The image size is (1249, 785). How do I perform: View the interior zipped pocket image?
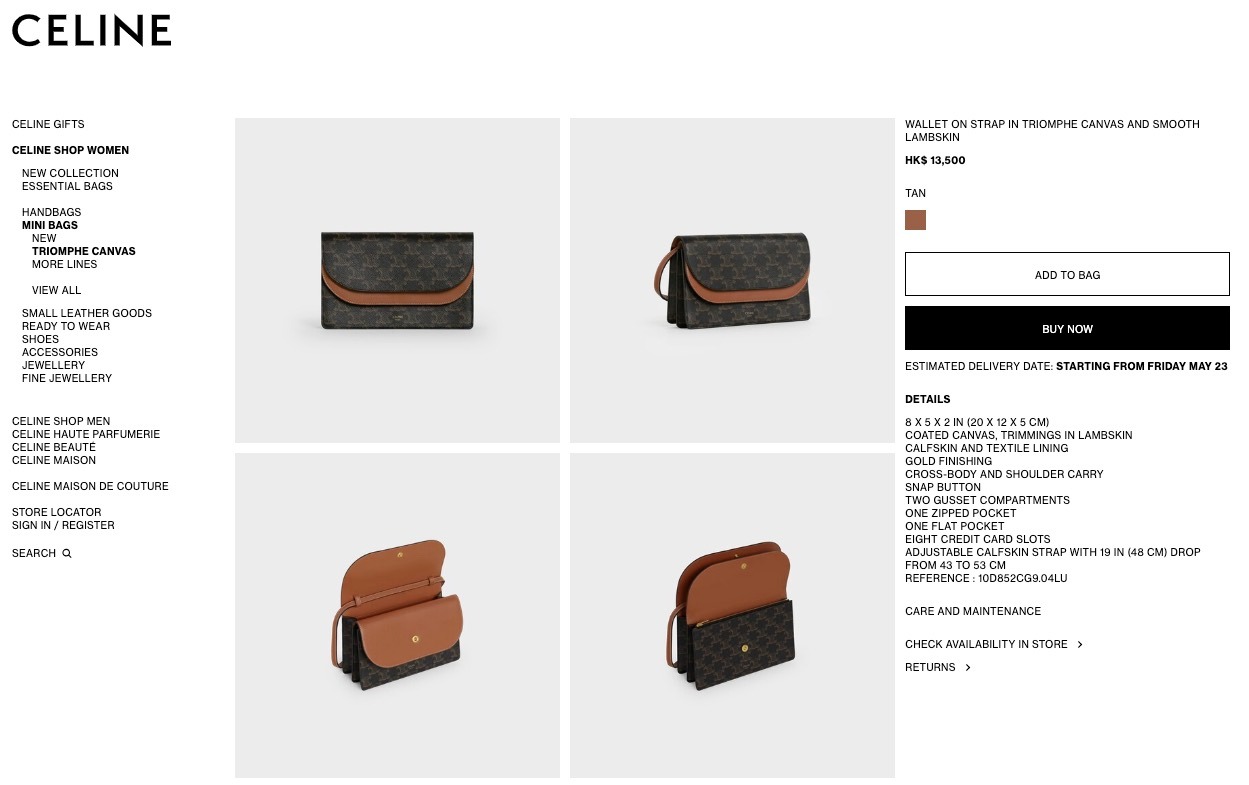[732, 615]
